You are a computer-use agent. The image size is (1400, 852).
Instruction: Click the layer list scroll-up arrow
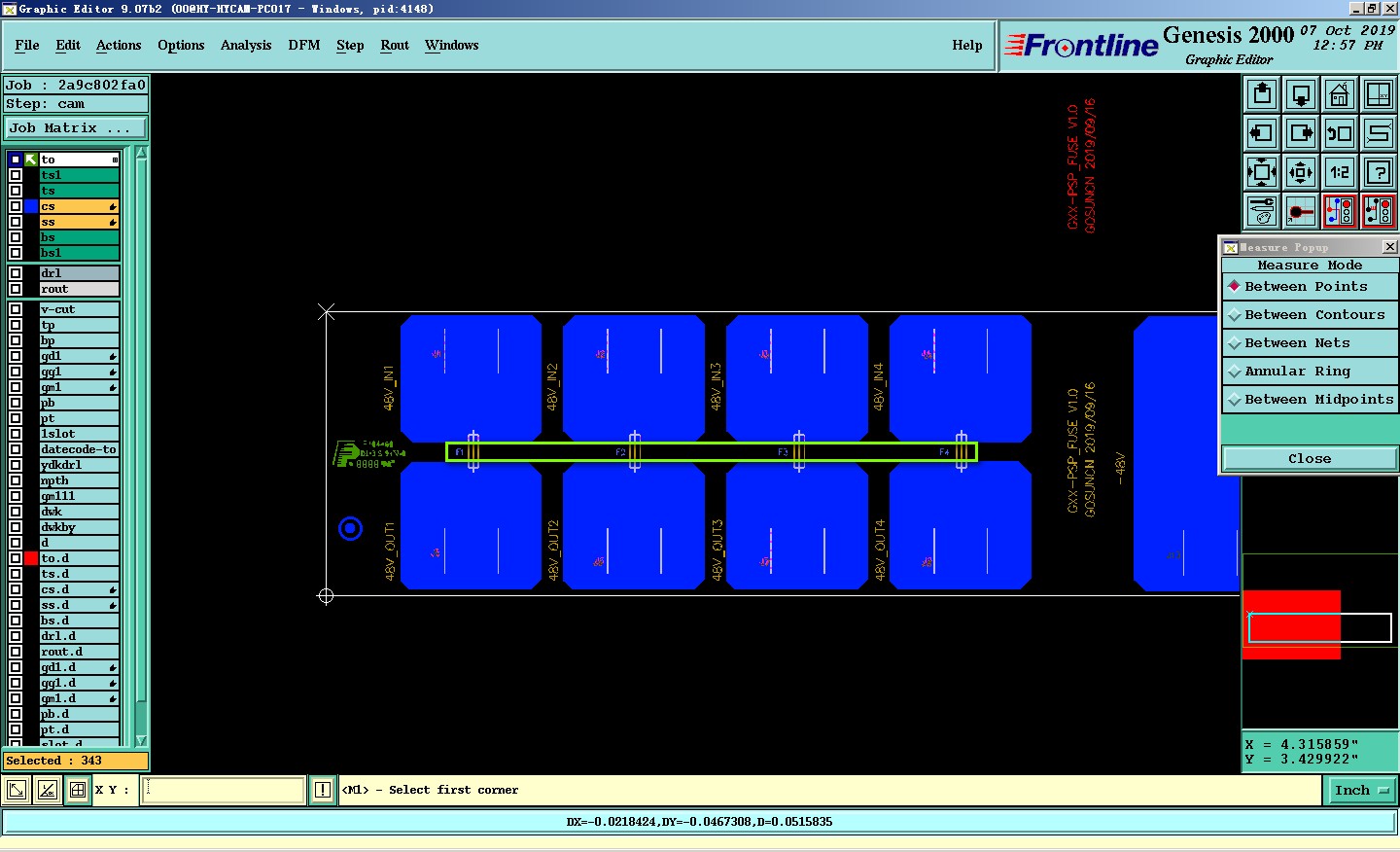141,153
